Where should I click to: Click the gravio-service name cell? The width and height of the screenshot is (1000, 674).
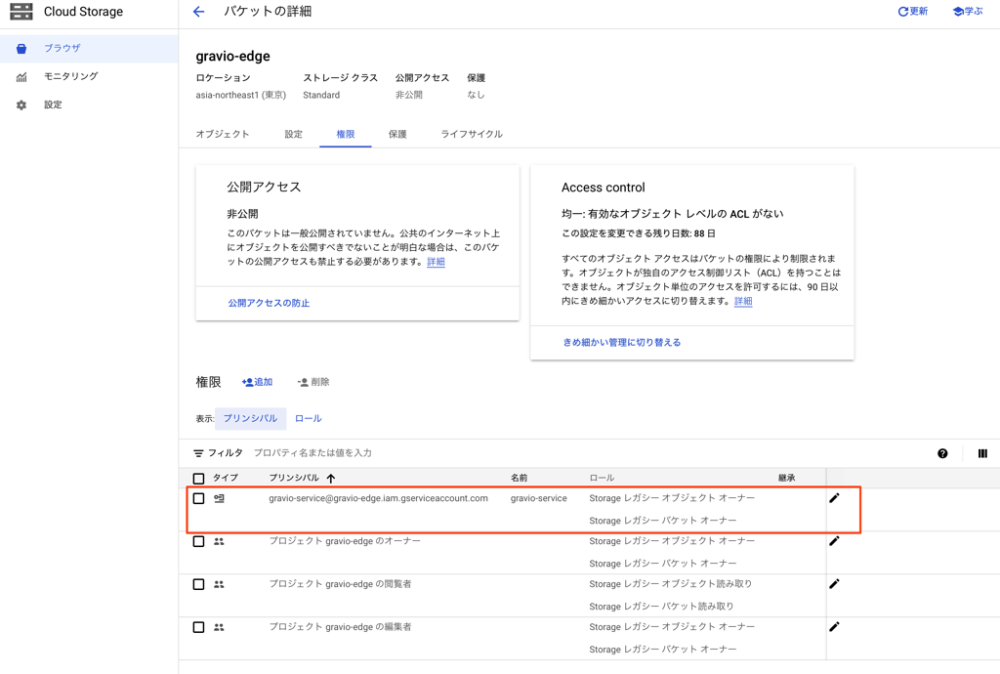tap(539, 498)
